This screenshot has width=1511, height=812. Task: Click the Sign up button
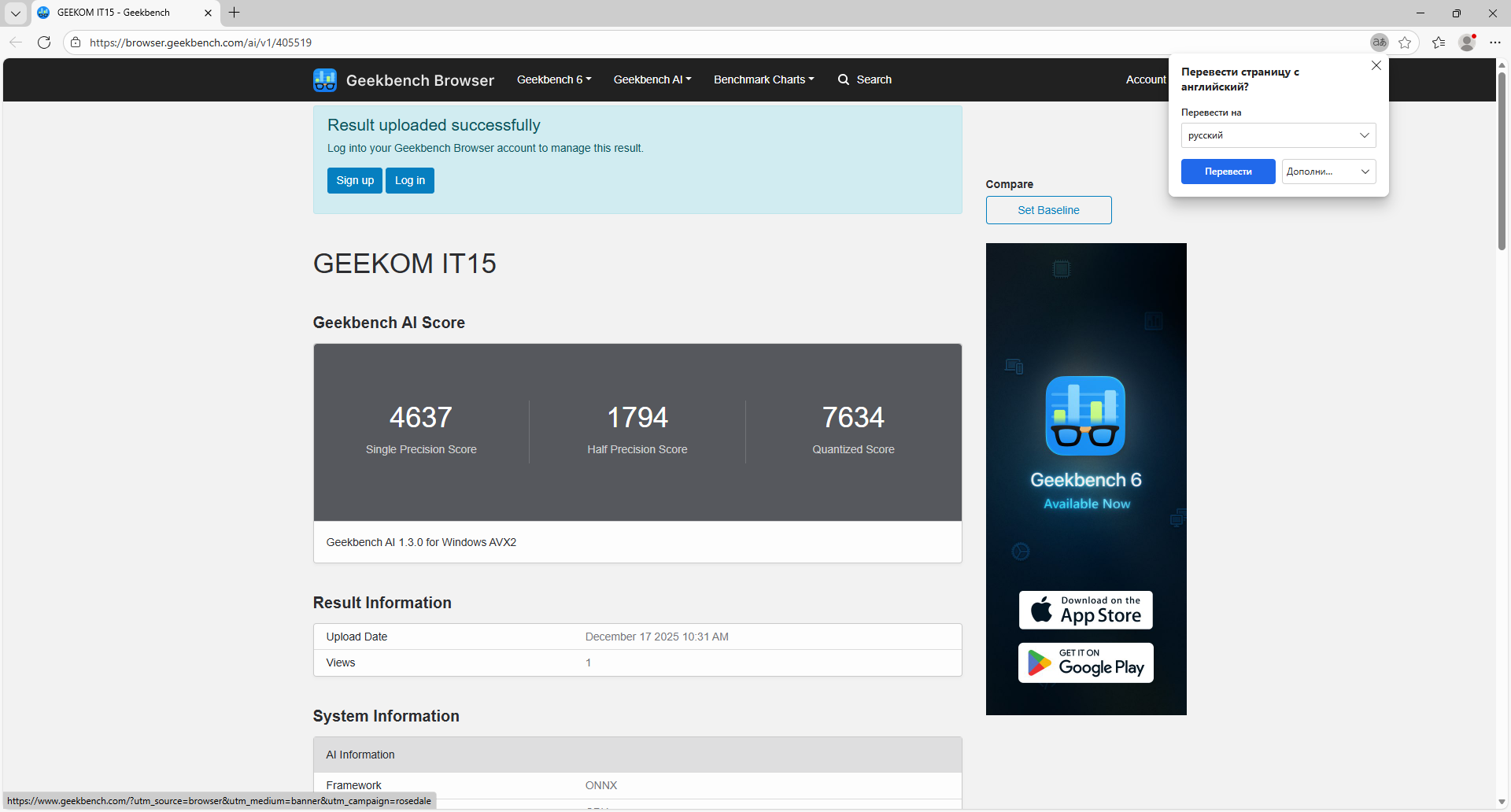(355, 180)
